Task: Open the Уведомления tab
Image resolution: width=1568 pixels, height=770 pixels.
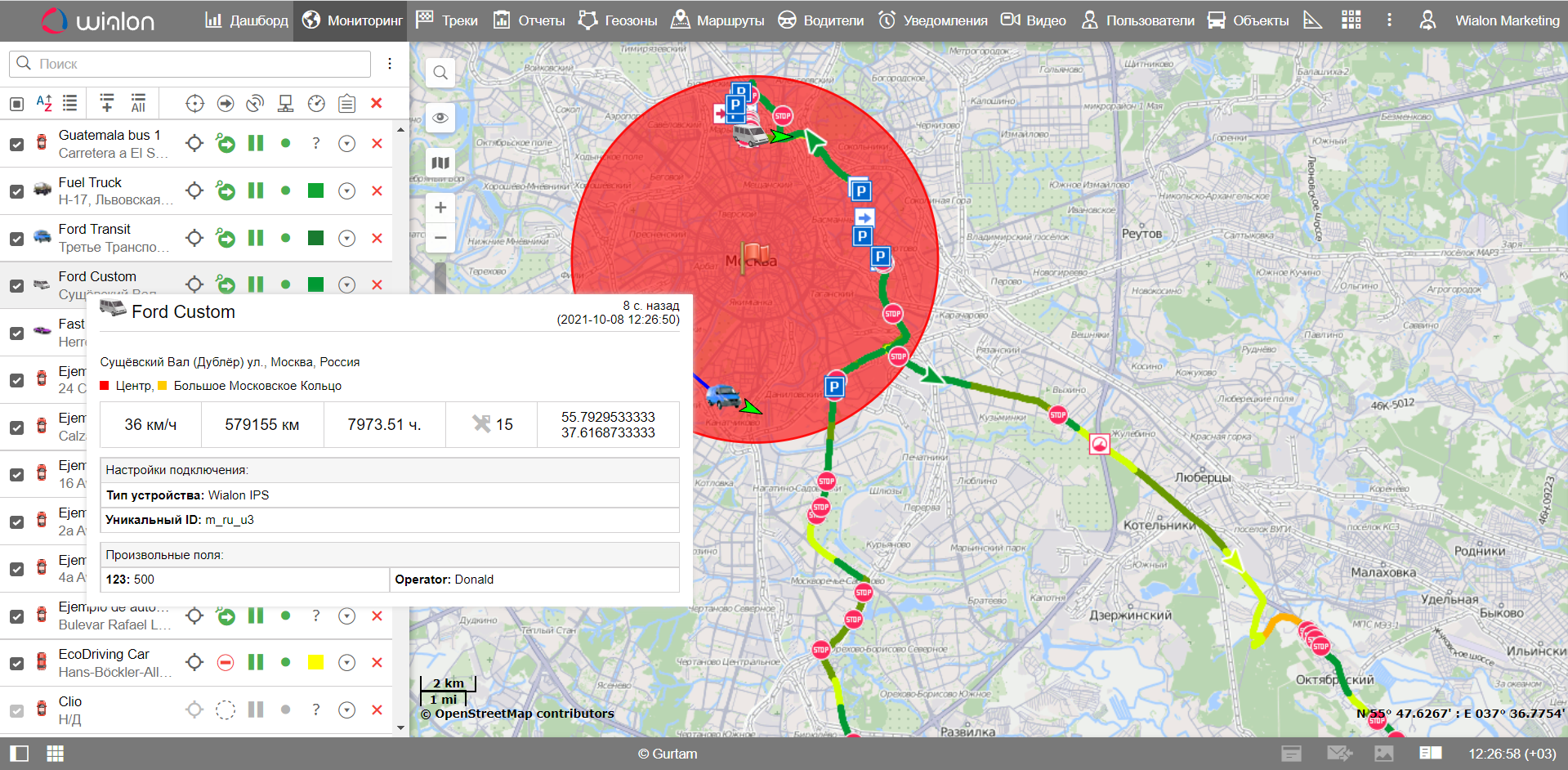Action: pos(932,20)
